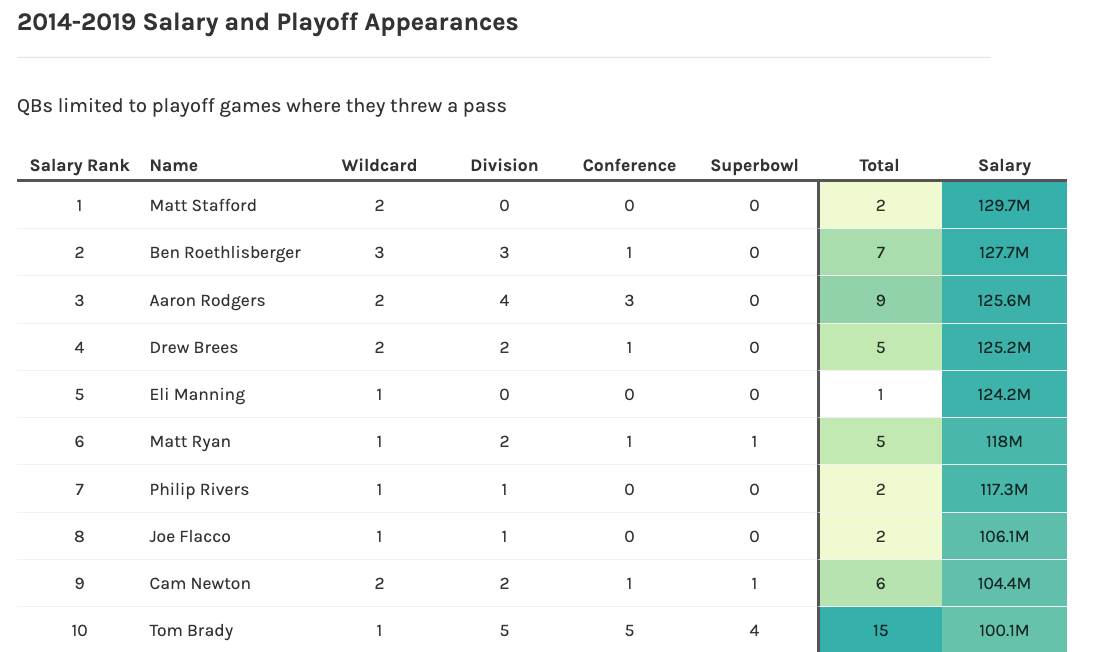The height and width of the screenshot is (652, 1093).
Task: Click the Wildcard column header
Action: click(379, 166)
